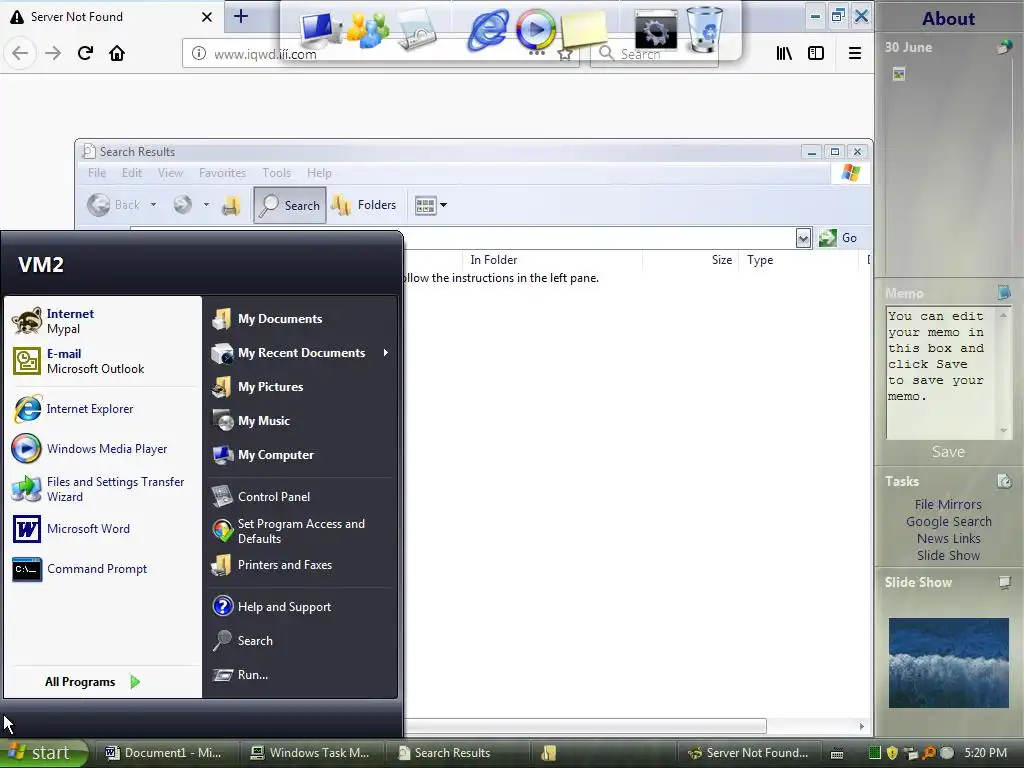Open the Favorites menu in Search Results
Screen dimensions: 1024x768
[x=222, y=173]
